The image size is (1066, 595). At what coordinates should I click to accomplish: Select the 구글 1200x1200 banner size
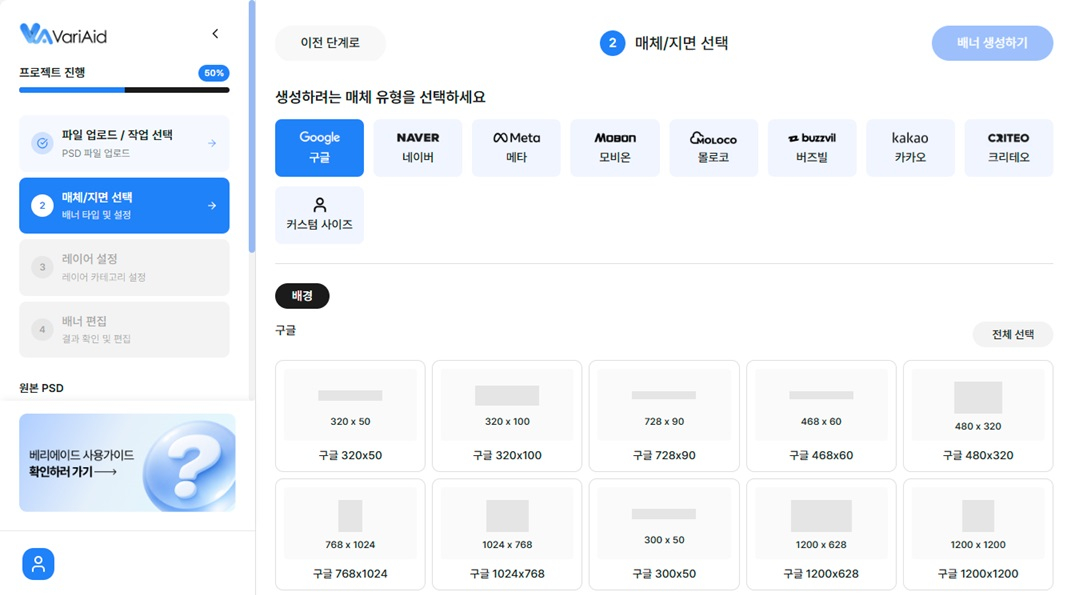click(x=977, y=533)
